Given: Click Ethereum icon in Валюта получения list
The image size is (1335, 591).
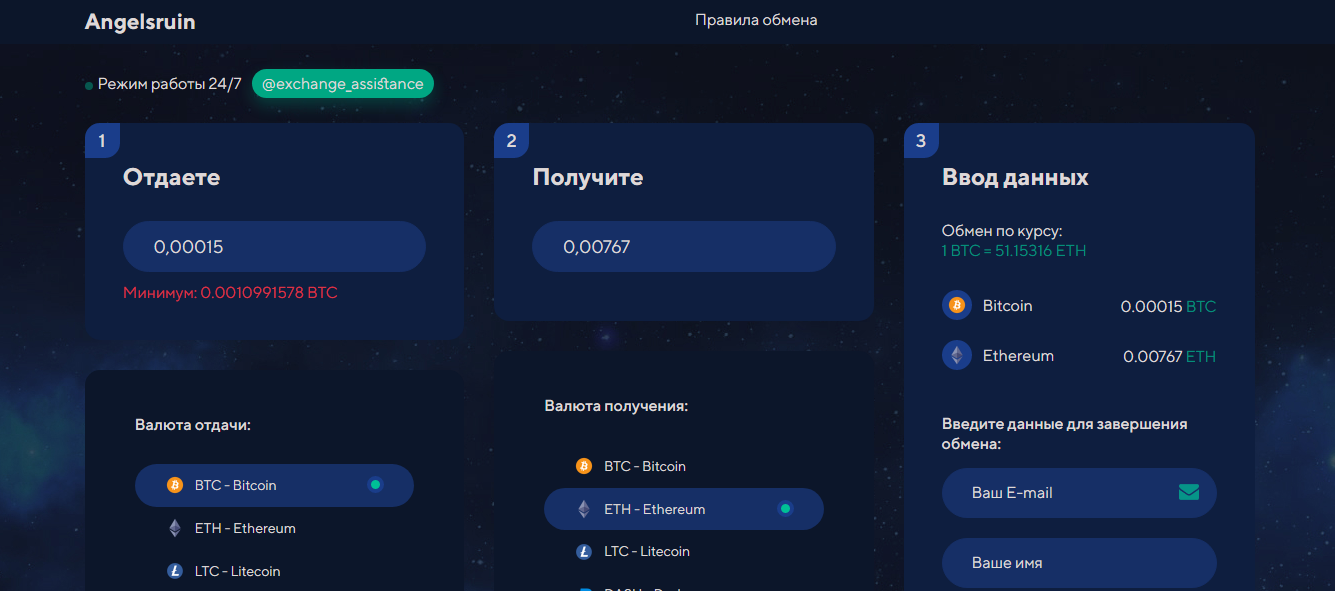Looking at the screenshot, I should 584,509.
